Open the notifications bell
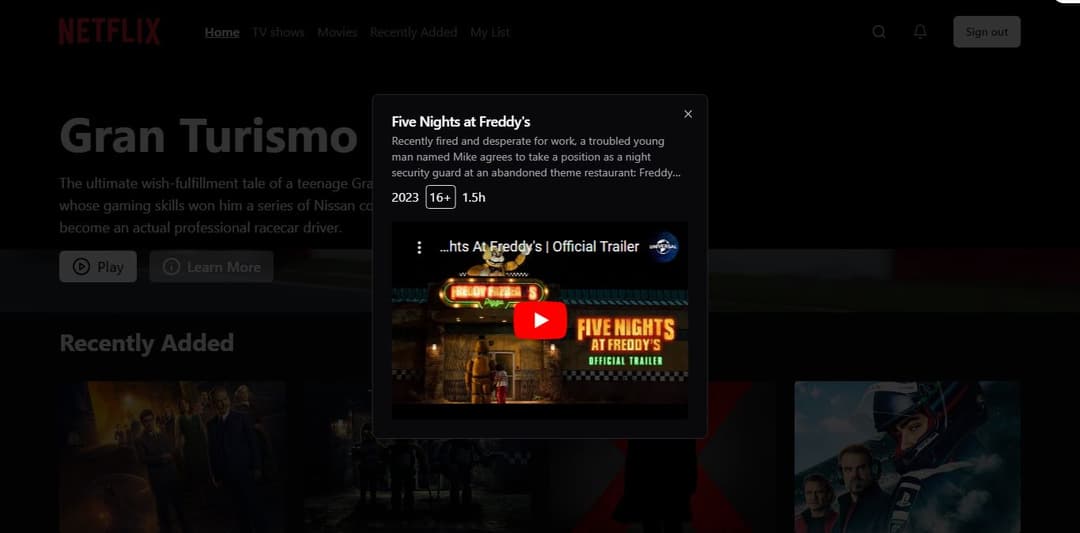This screenshot has width=1080, height=533. tap(920, 32)
